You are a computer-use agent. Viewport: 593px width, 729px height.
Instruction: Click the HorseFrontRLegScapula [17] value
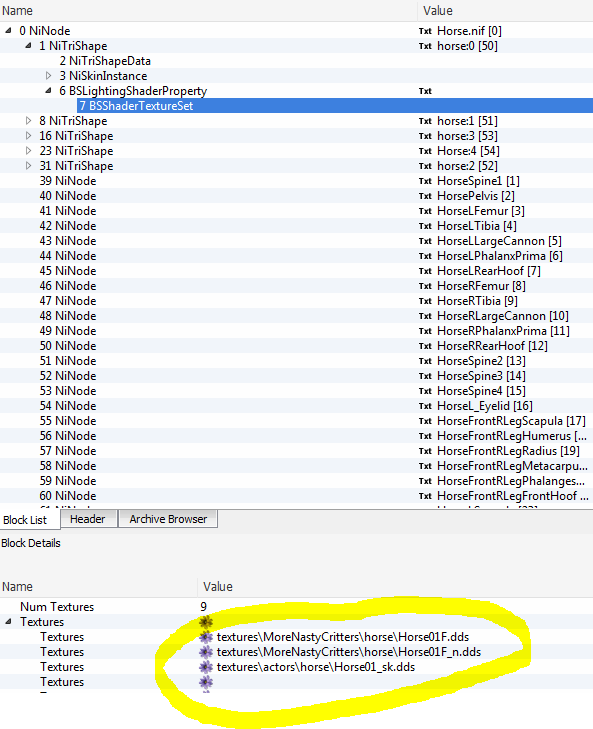[x=511, y=421]
